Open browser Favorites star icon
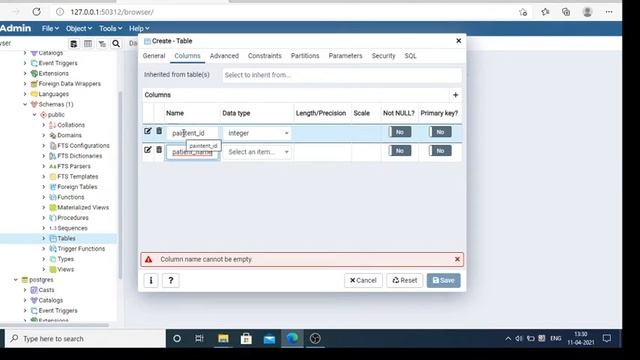The width and height of the screenshot is (640, 360). [545, 12]
